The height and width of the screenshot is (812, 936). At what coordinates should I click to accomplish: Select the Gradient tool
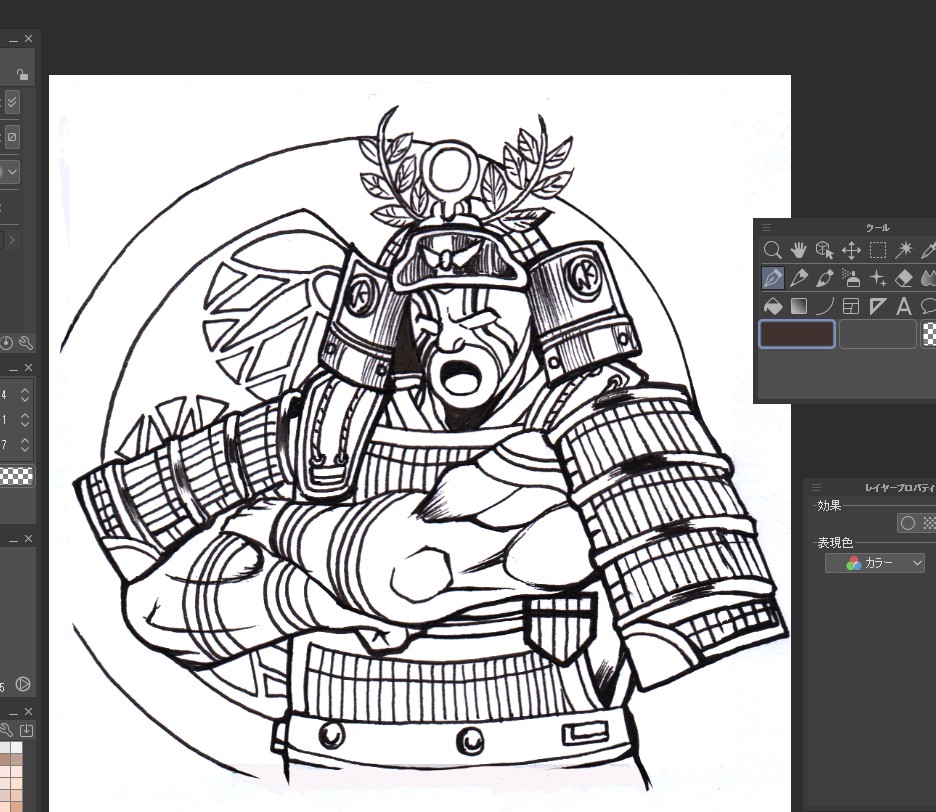(798, 306)
